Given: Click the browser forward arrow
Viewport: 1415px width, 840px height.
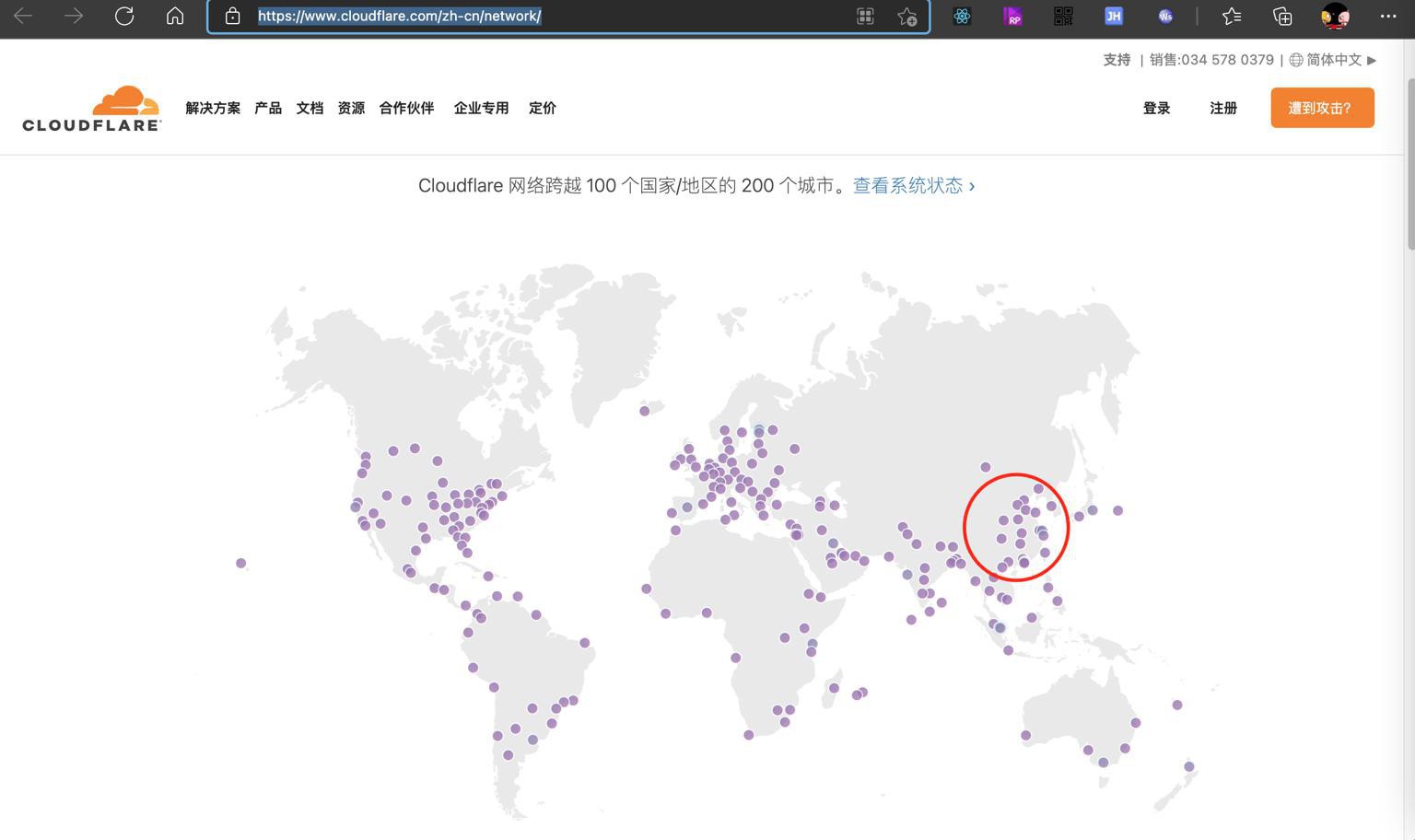Looking at the screenshot, I should [74, 16].
